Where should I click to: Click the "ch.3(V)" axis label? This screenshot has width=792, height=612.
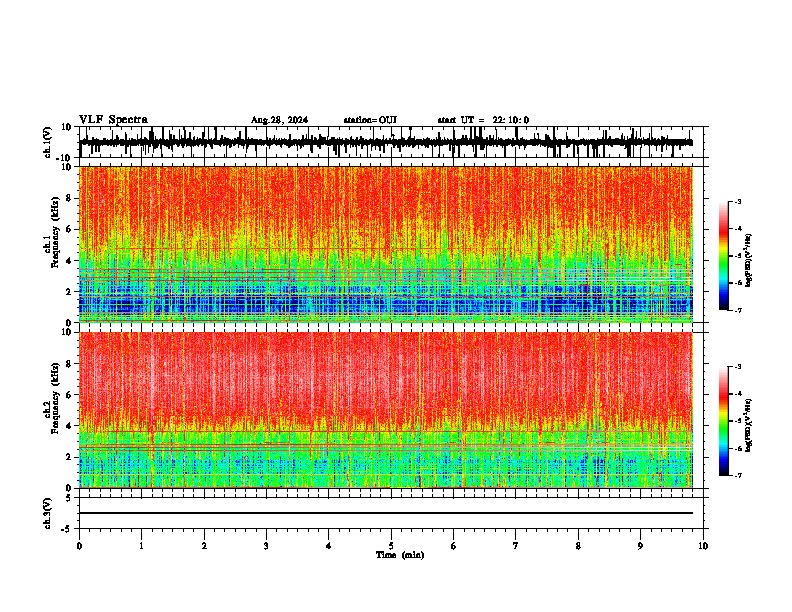48,513
